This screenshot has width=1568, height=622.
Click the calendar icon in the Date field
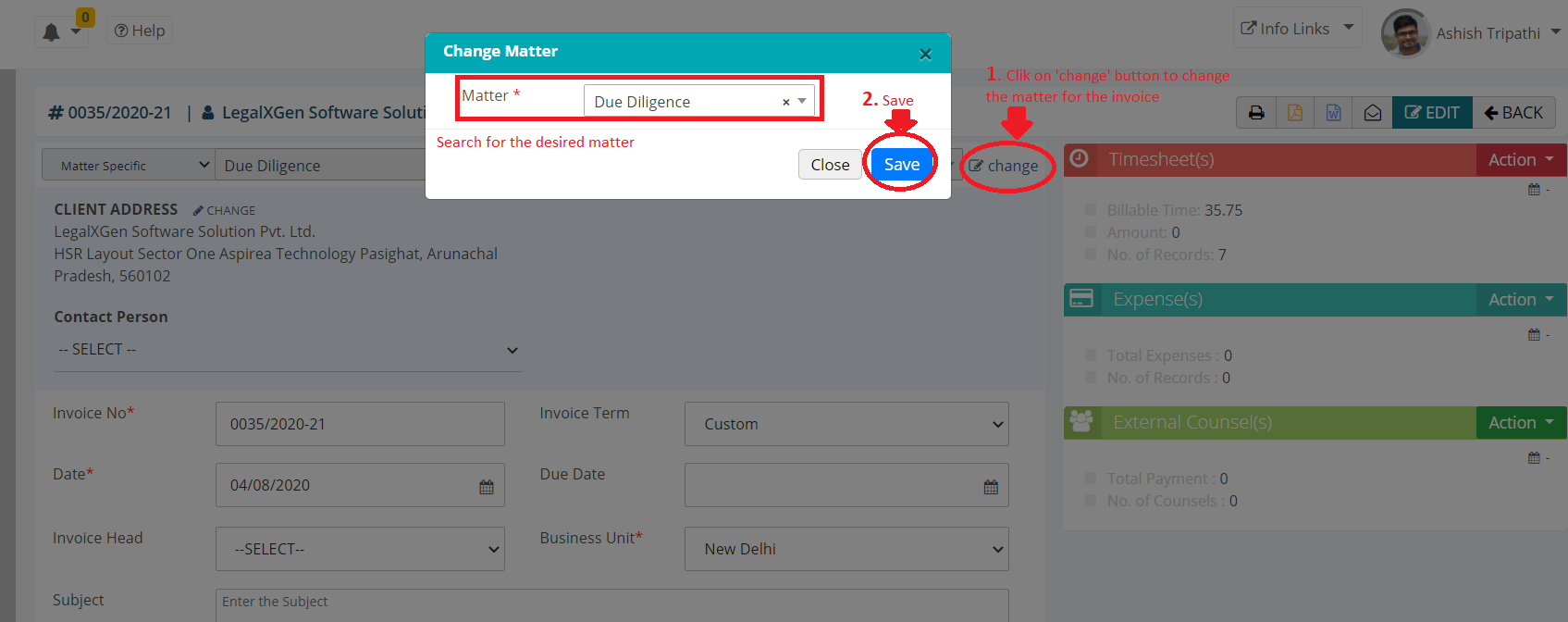click(487, 487)
